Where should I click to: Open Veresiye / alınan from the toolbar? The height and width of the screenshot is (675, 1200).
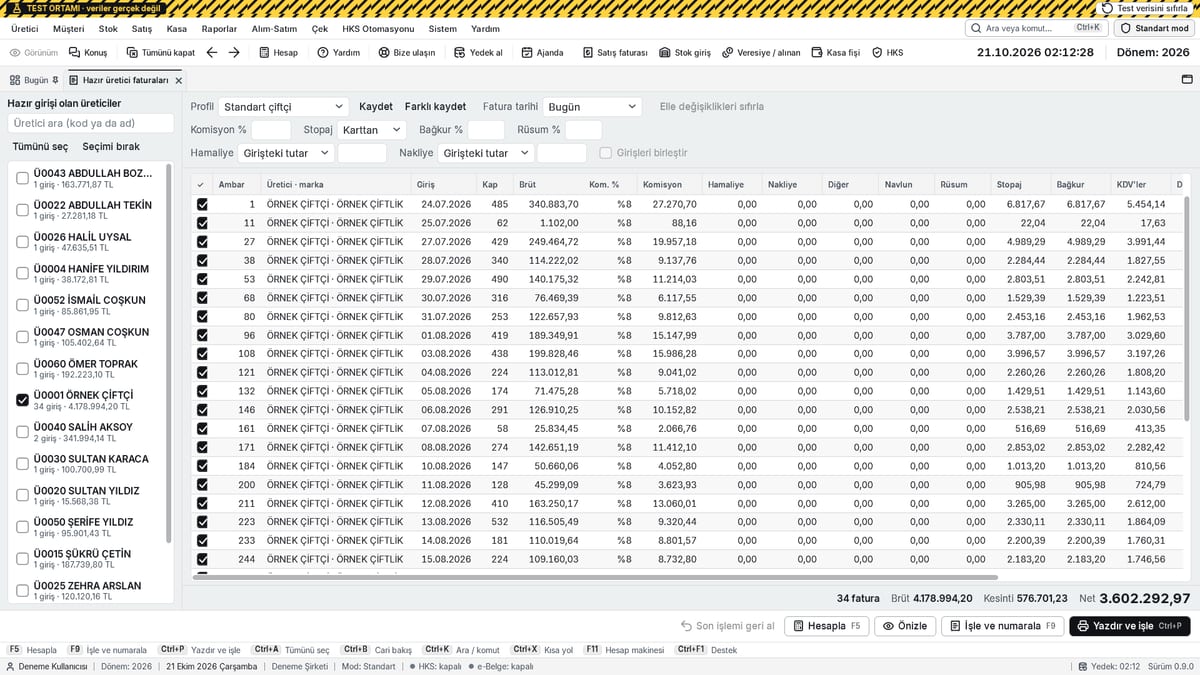click(x=761, y=52)
